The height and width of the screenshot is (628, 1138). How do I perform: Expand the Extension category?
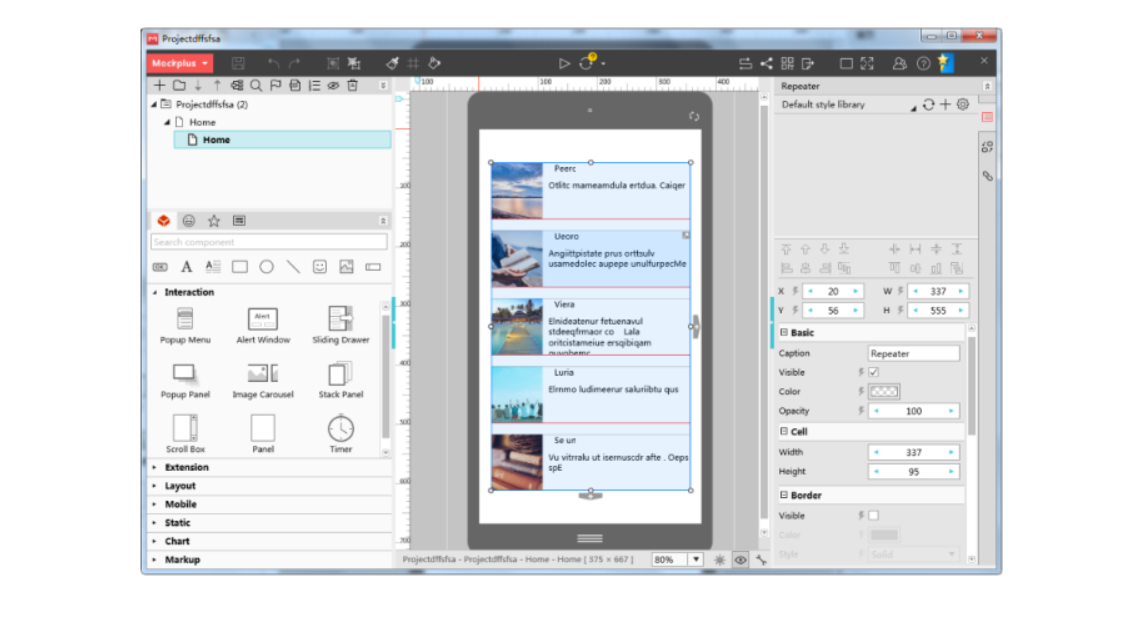coord(155,468)
